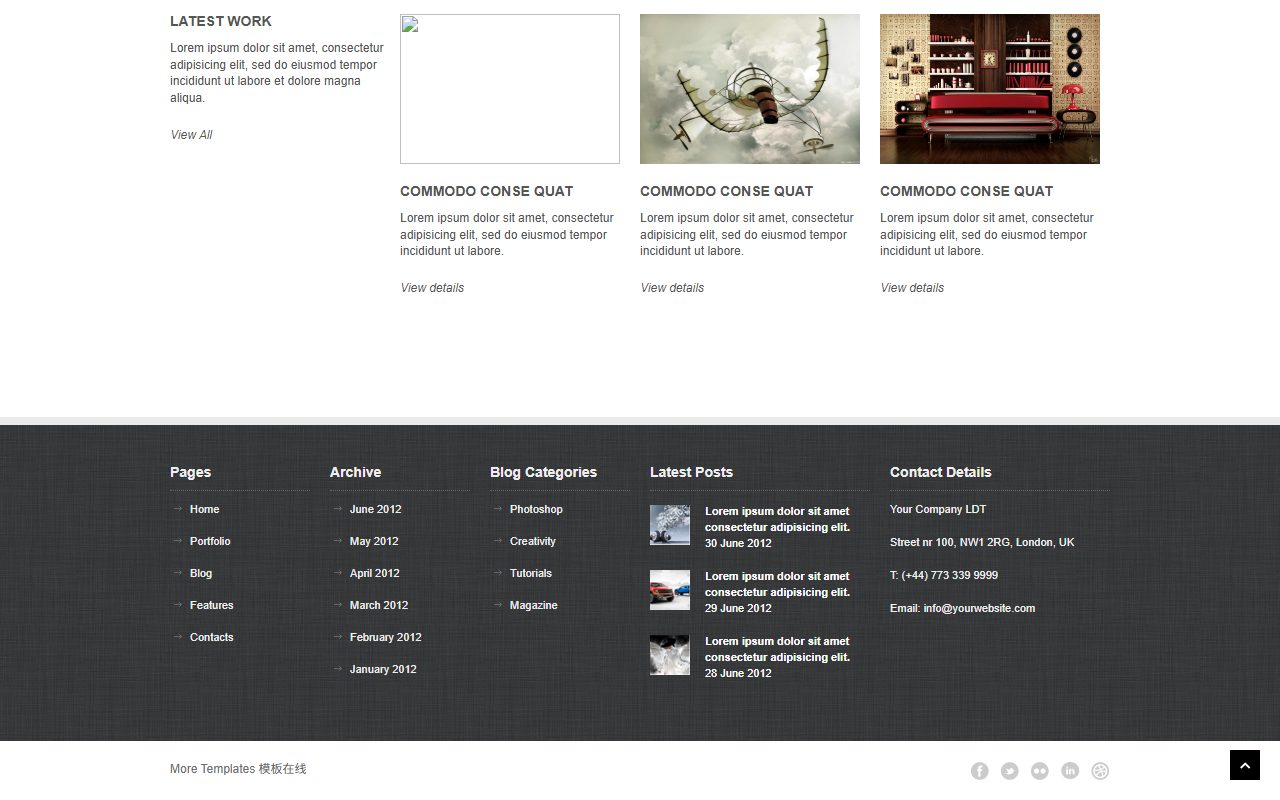Open the LinkedIn social icon in footer
The image size is (1280, 800).
[x=1070, y=771]
